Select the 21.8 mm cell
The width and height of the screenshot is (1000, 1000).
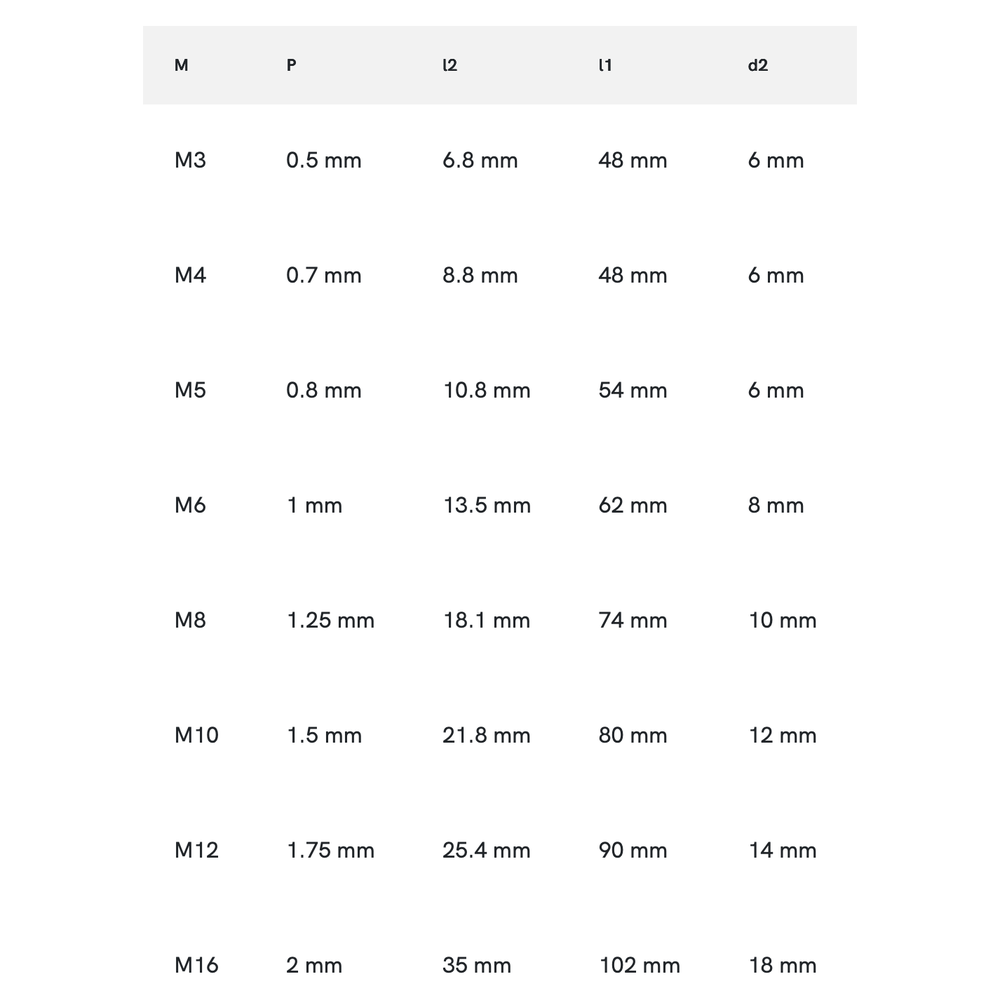click(486, 735)
